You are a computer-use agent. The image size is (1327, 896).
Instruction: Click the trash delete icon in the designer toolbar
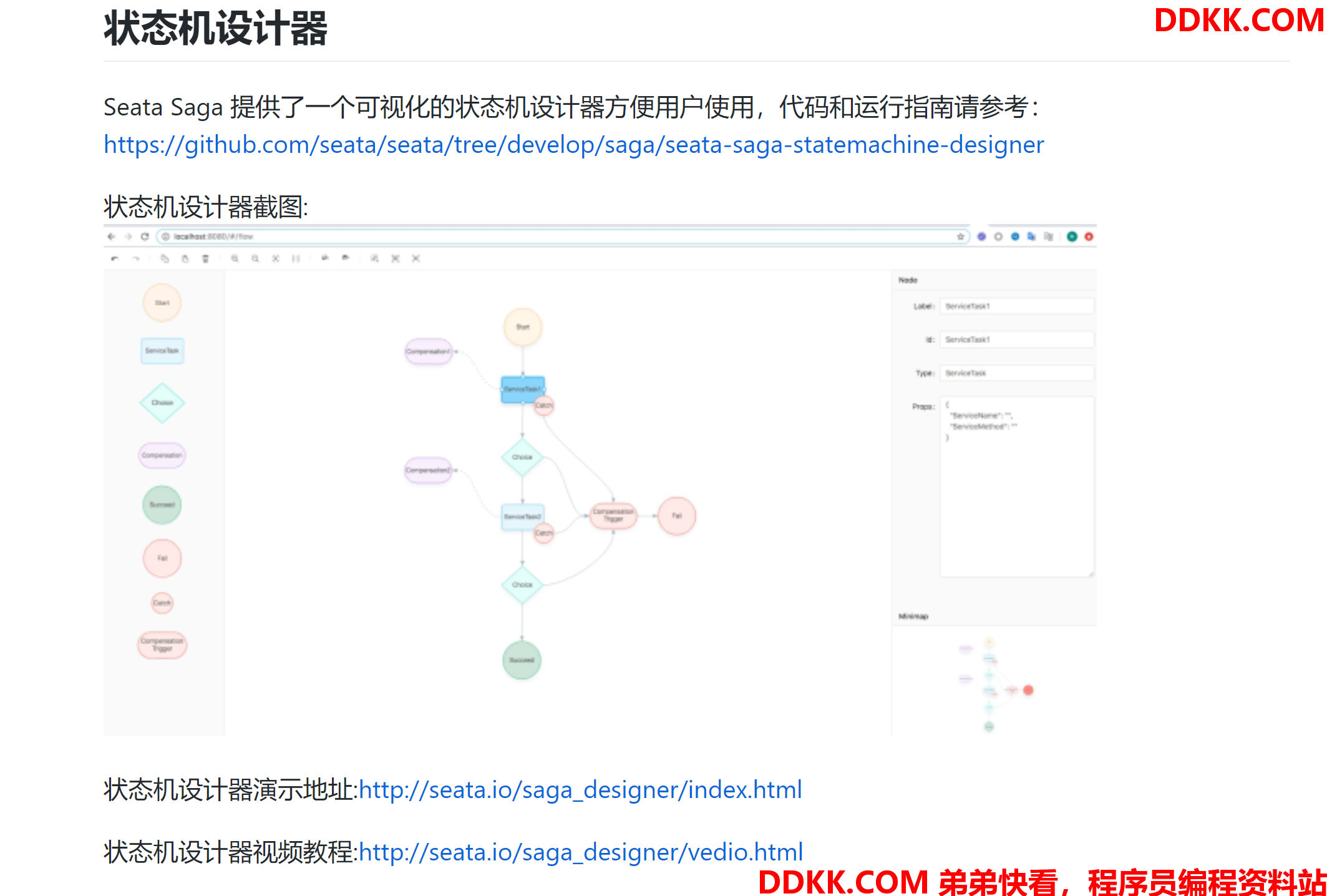pyautogui.click(x=205, y=258)
